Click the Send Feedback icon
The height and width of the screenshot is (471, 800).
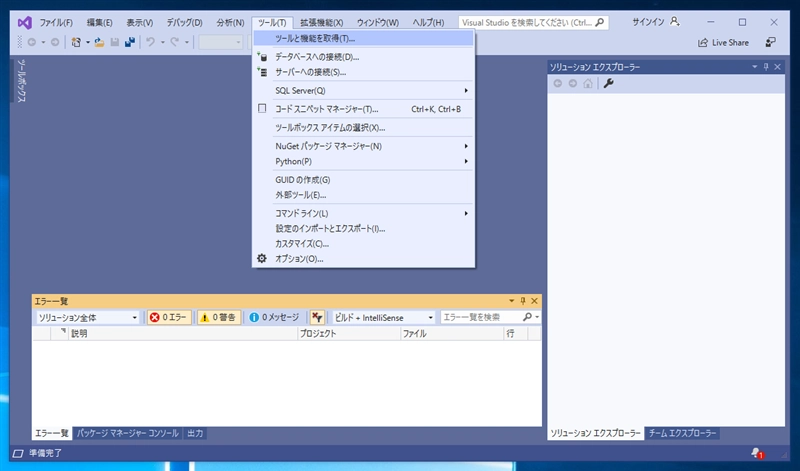(770, 42)
